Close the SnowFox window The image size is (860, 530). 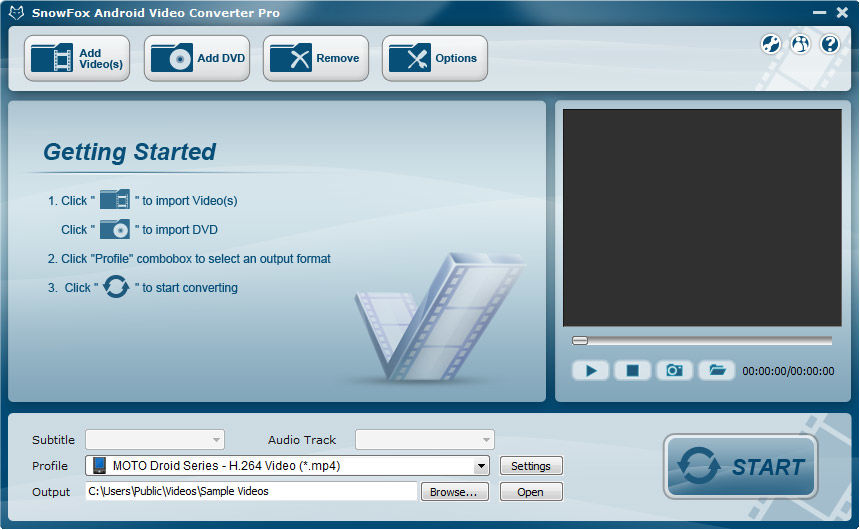tap(842, 12)
